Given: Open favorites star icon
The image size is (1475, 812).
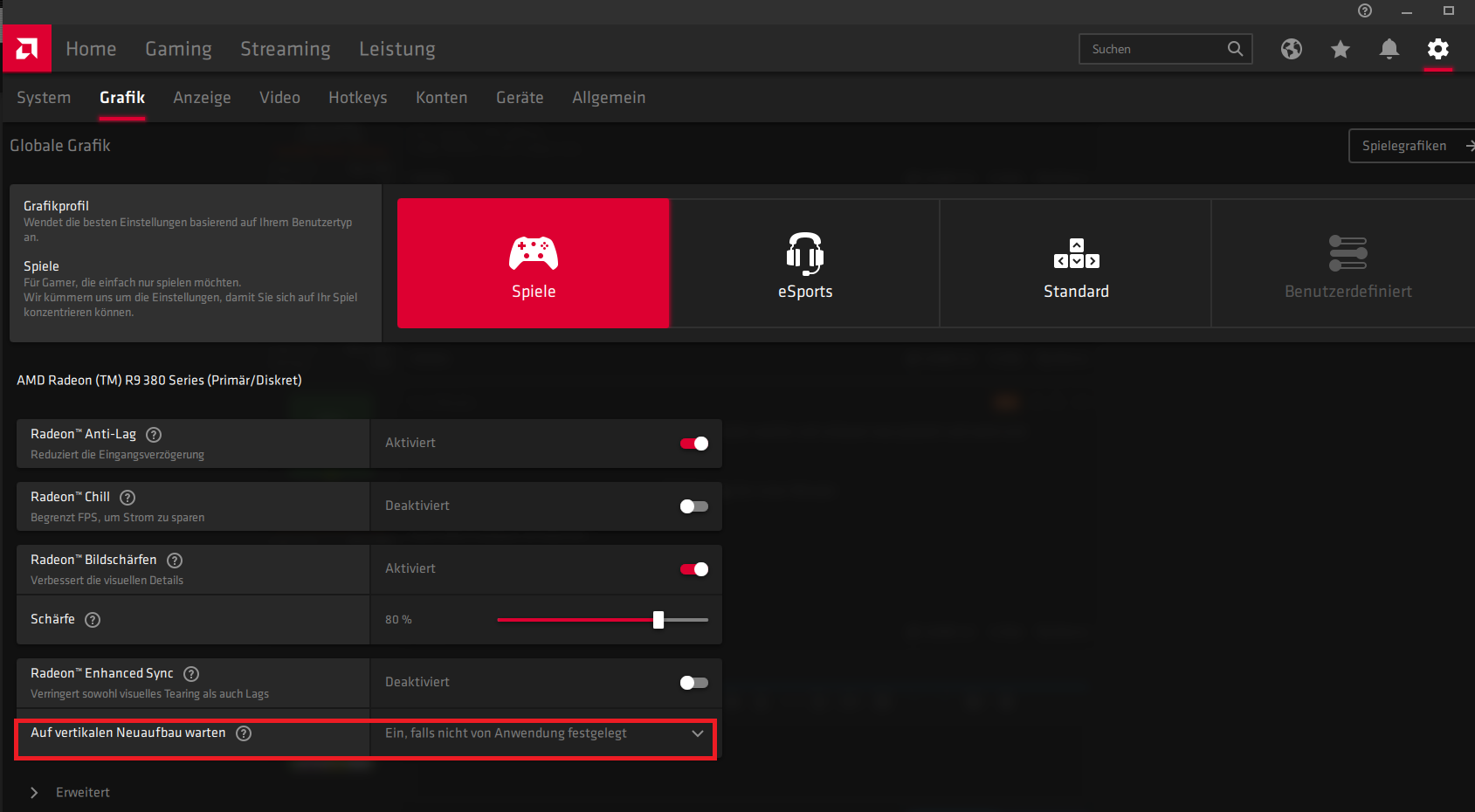Looking at the screenshot, I should pos(1341,49).
